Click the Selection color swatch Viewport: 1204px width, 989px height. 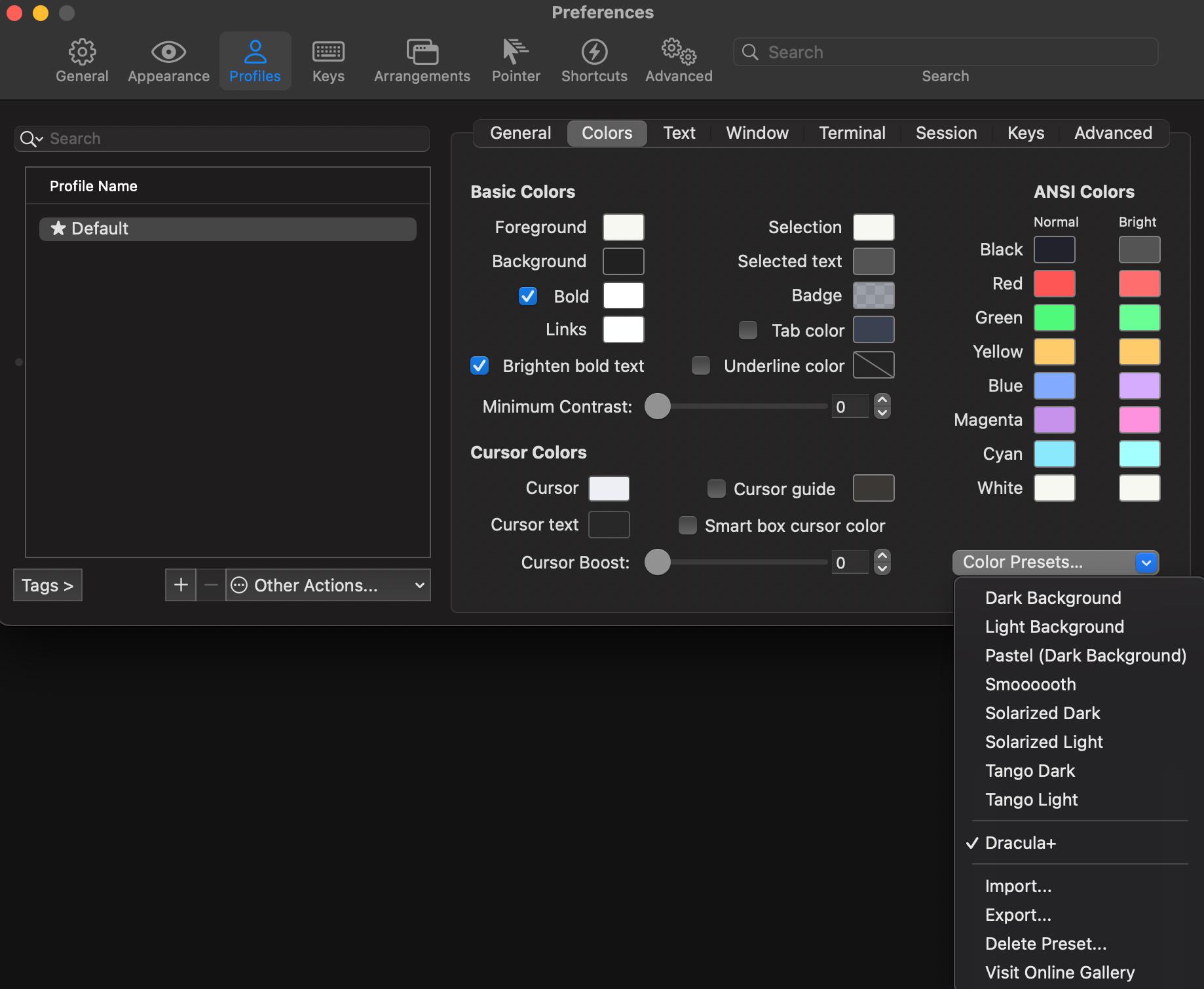pos(873,227)
